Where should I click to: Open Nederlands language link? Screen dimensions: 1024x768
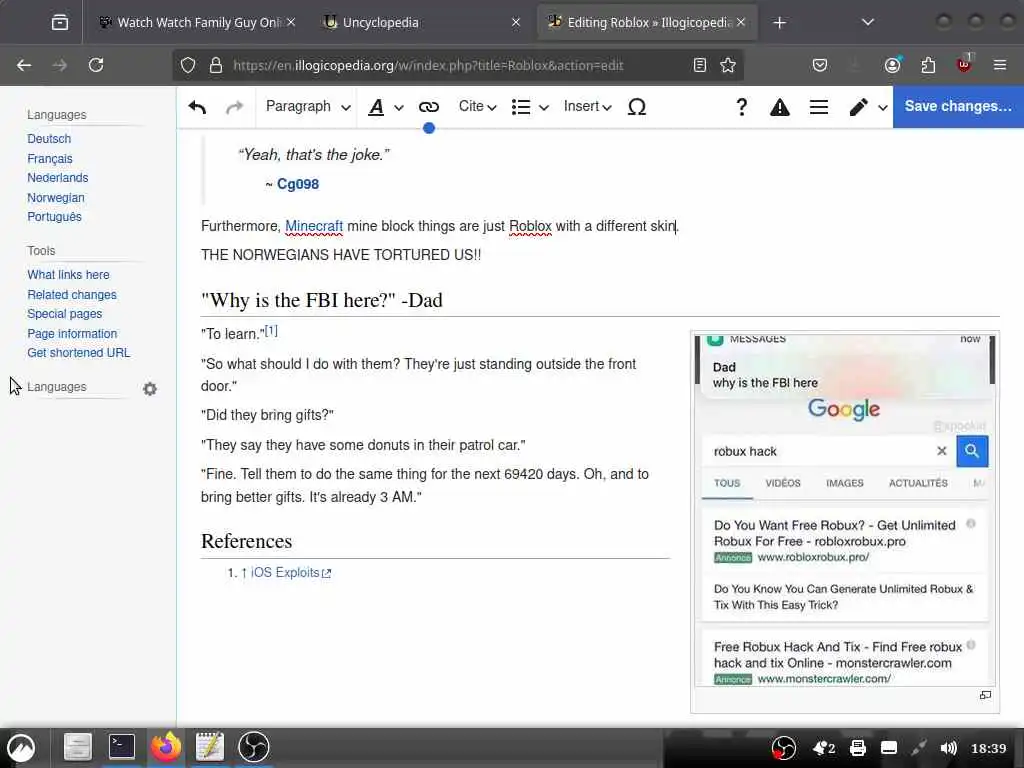point(57,178)
